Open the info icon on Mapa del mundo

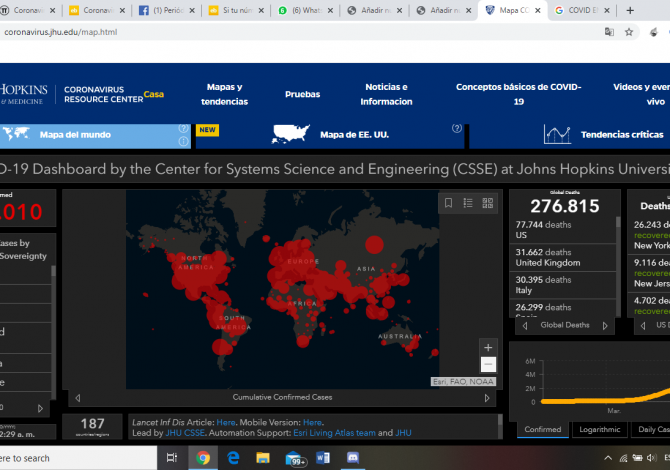point(183,141)
